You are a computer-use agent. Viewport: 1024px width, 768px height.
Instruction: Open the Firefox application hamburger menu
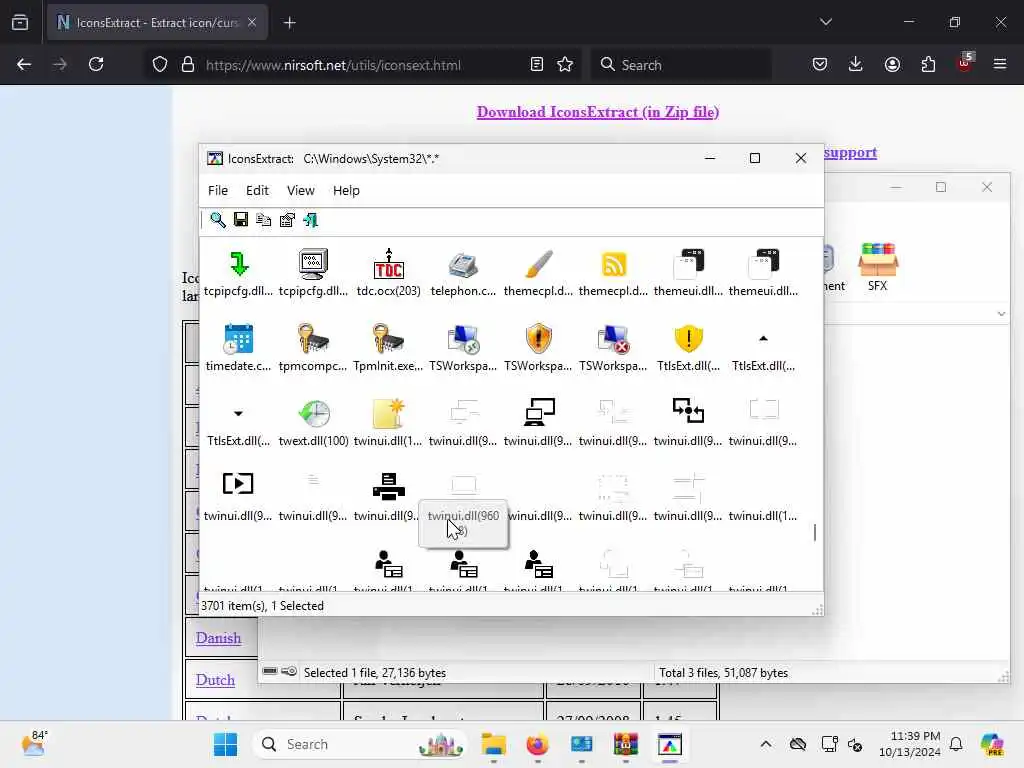(x=999, y=64)
